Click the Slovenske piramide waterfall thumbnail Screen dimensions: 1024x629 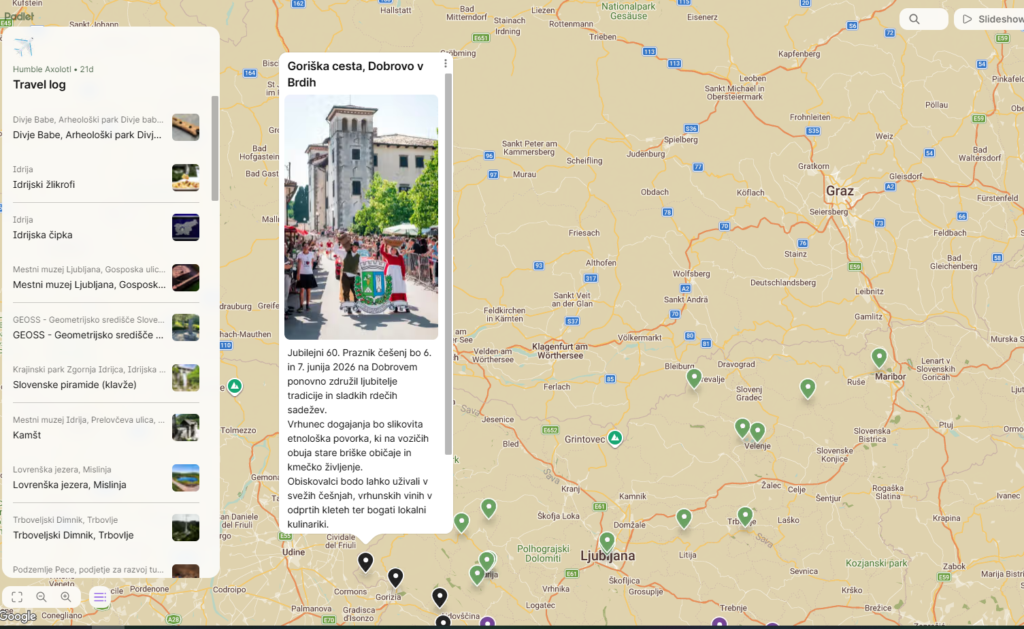coord(185,378)
